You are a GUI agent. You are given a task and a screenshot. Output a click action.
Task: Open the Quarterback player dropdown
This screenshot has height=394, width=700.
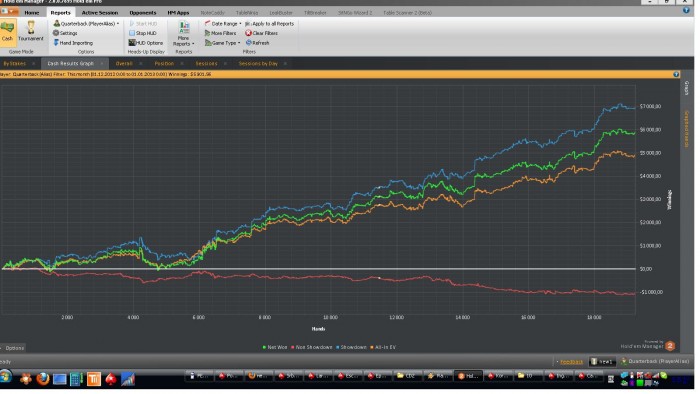[x=86, y=24]
